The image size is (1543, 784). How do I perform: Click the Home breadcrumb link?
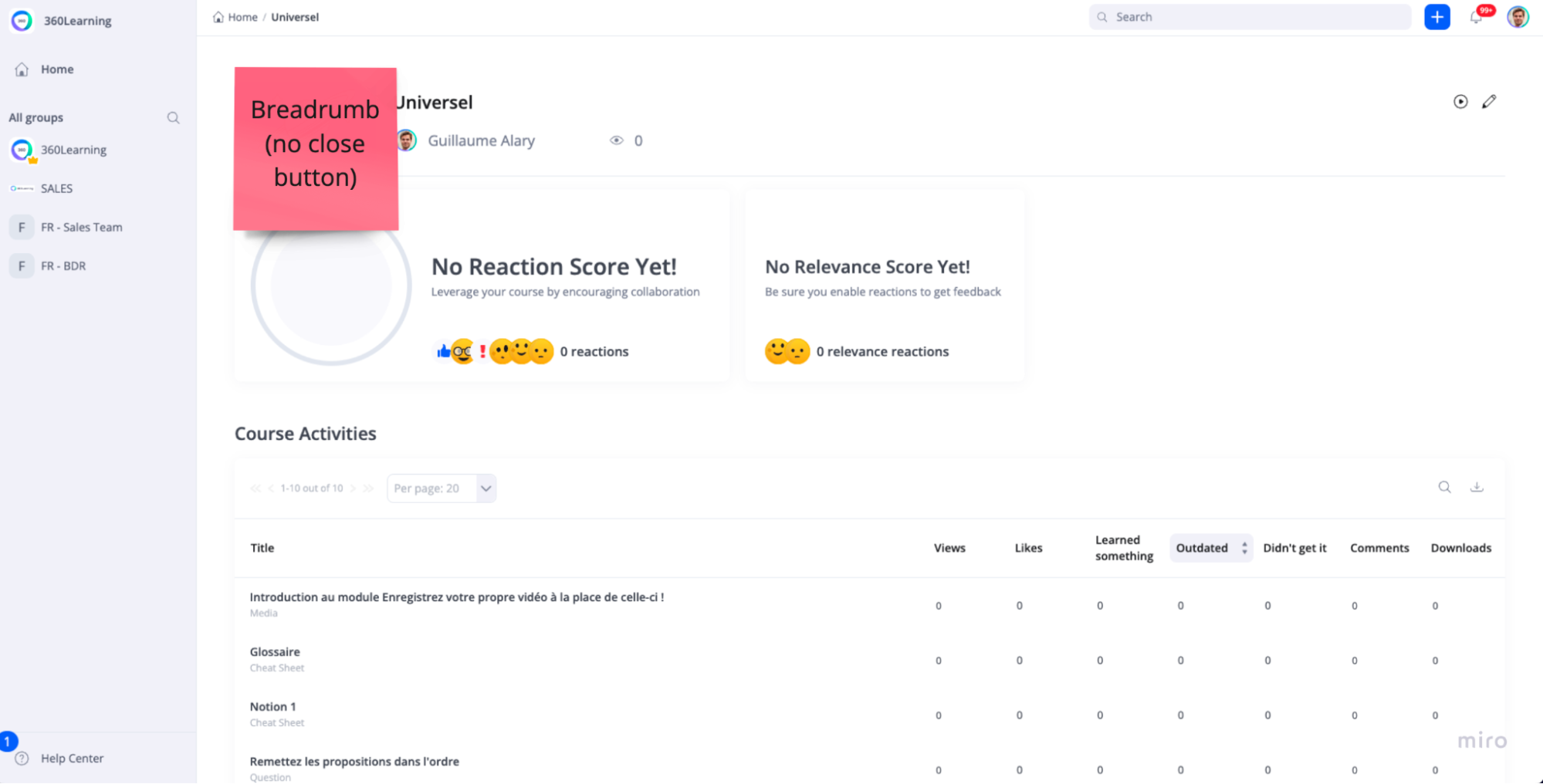[x=242, y=17]
